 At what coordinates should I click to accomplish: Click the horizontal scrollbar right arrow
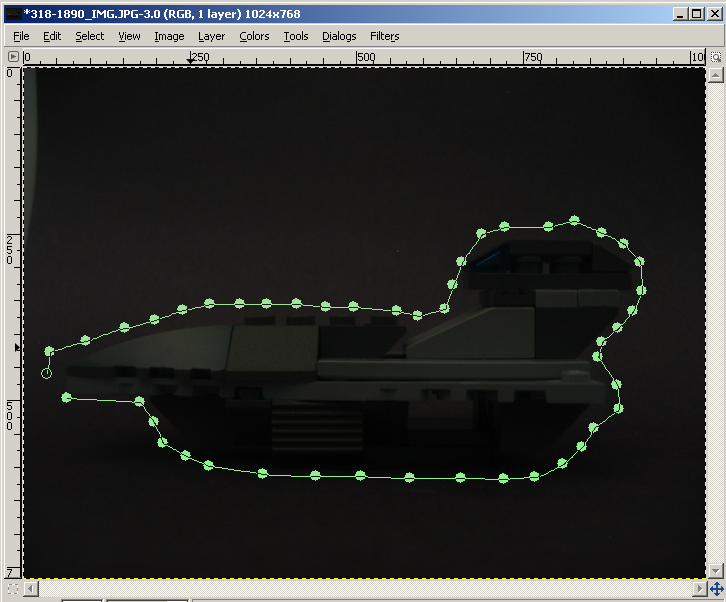click(700, 589)
